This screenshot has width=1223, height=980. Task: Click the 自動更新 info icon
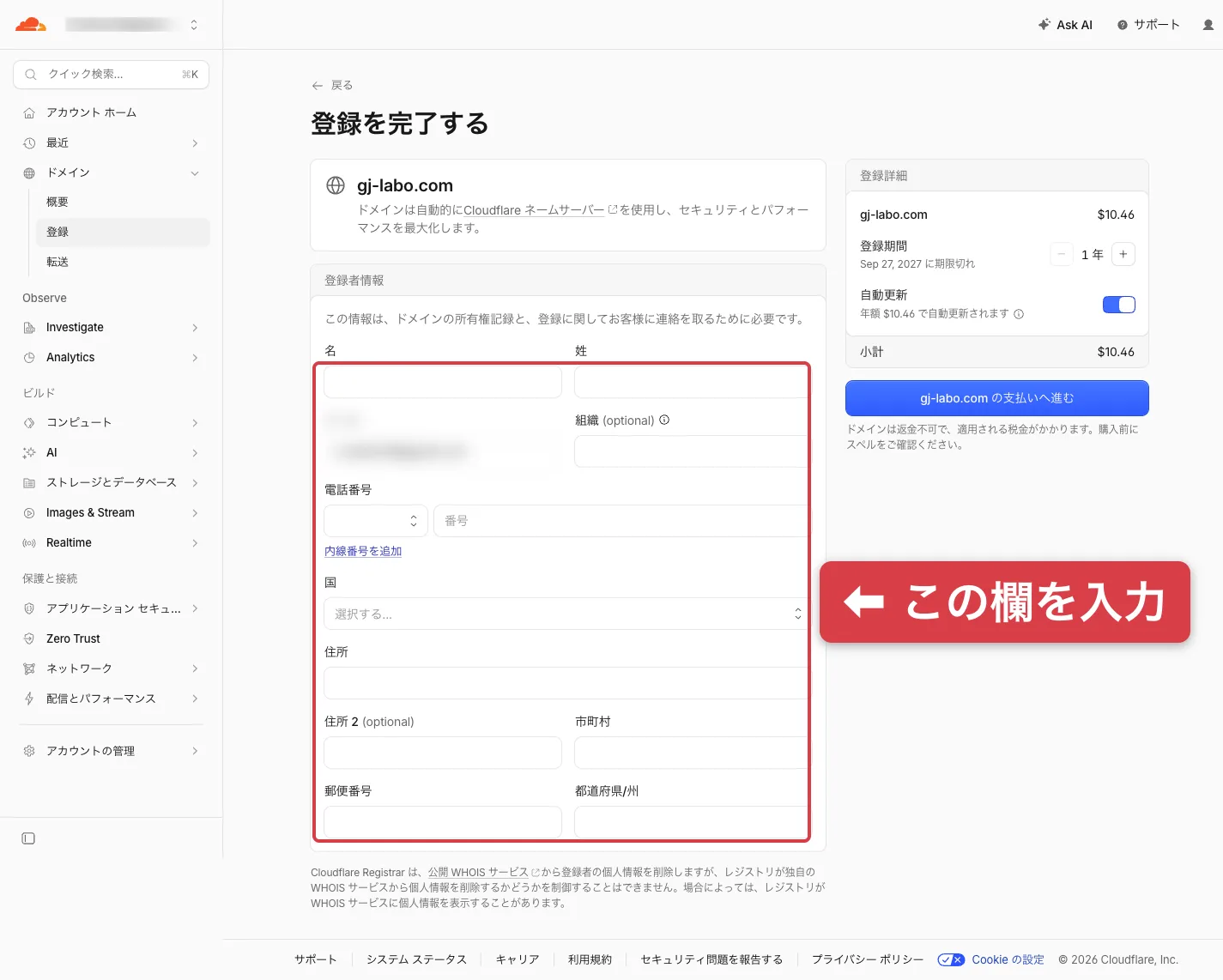pyautogui.click(x=1019, y=314)
